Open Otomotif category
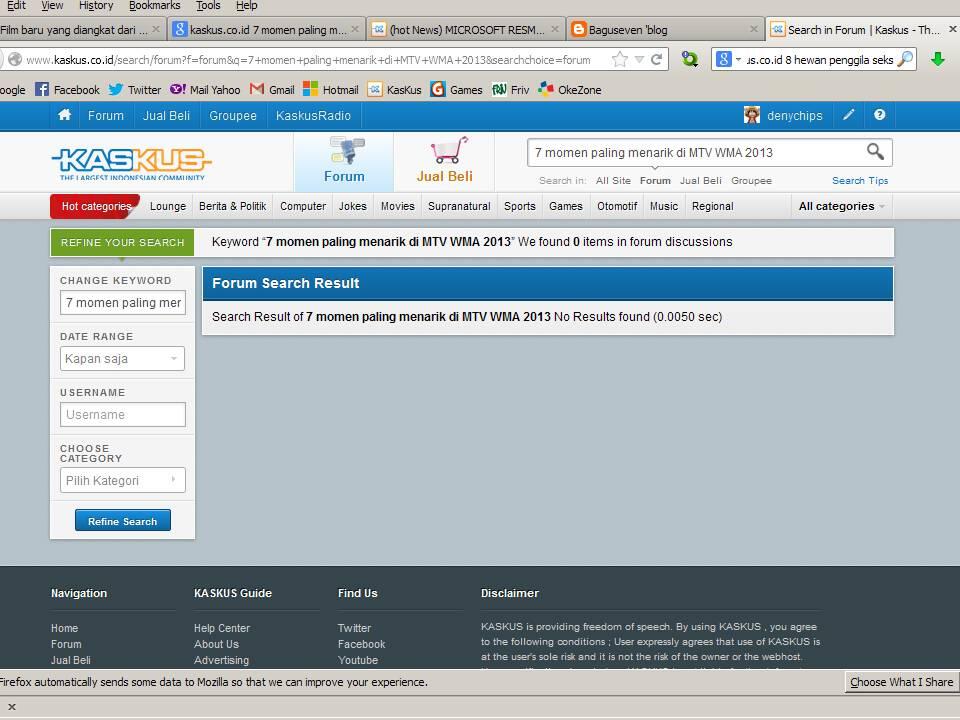The image size is (960, 720). click(x=617, y=206)
